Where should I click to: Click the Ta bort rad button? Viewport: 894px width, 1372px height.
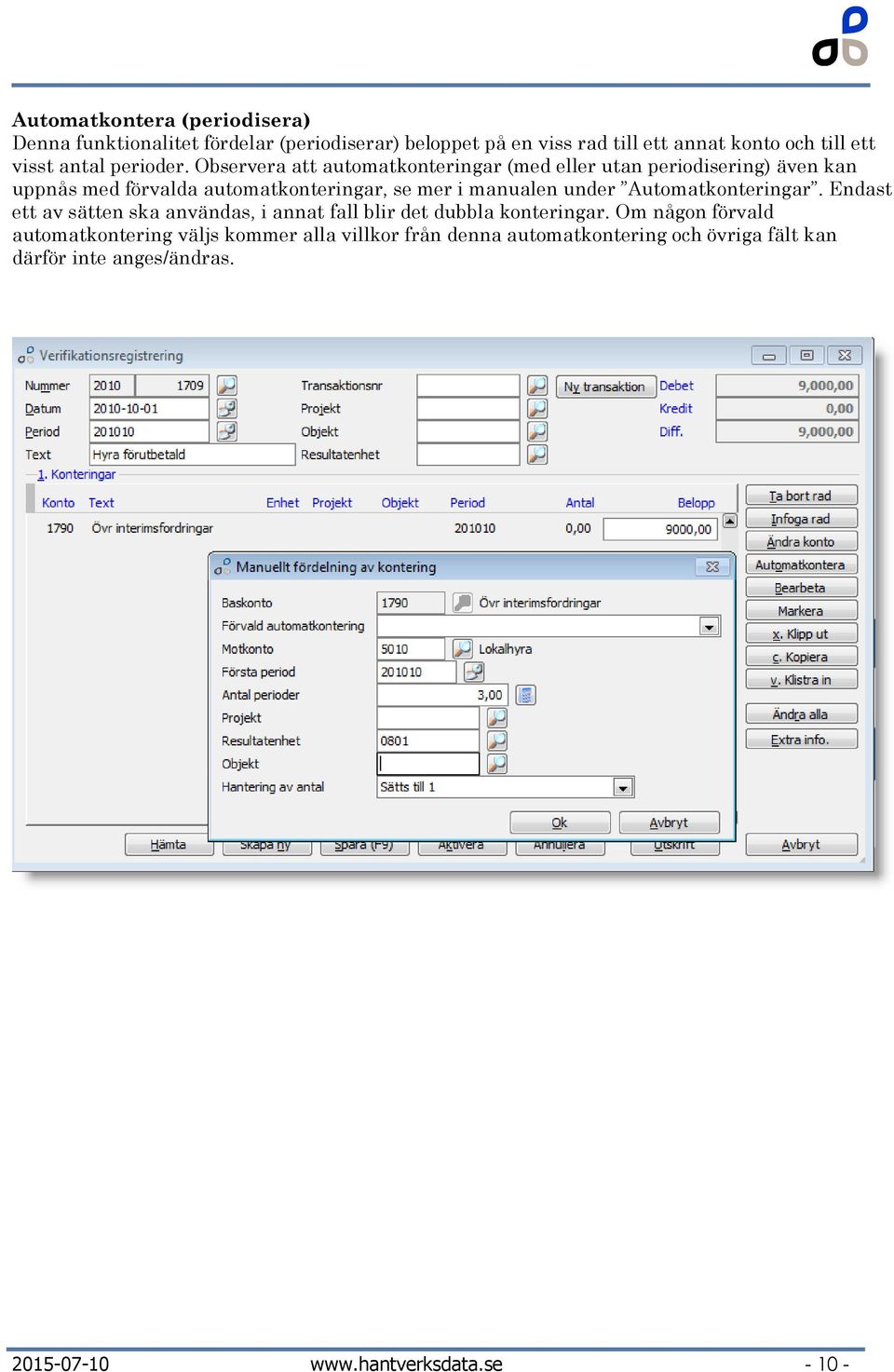(x=801, y=496)
